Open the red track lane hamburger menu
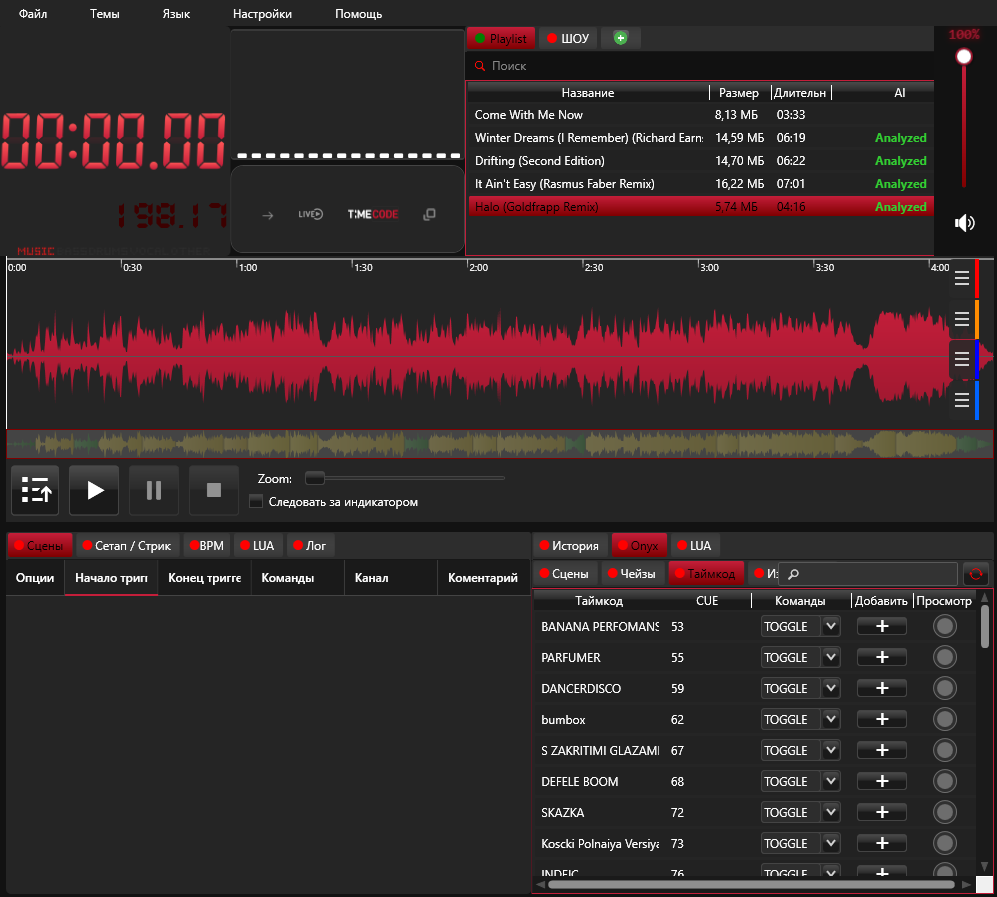The width and height of the screenshot is (997, 897). click(962, 278)
